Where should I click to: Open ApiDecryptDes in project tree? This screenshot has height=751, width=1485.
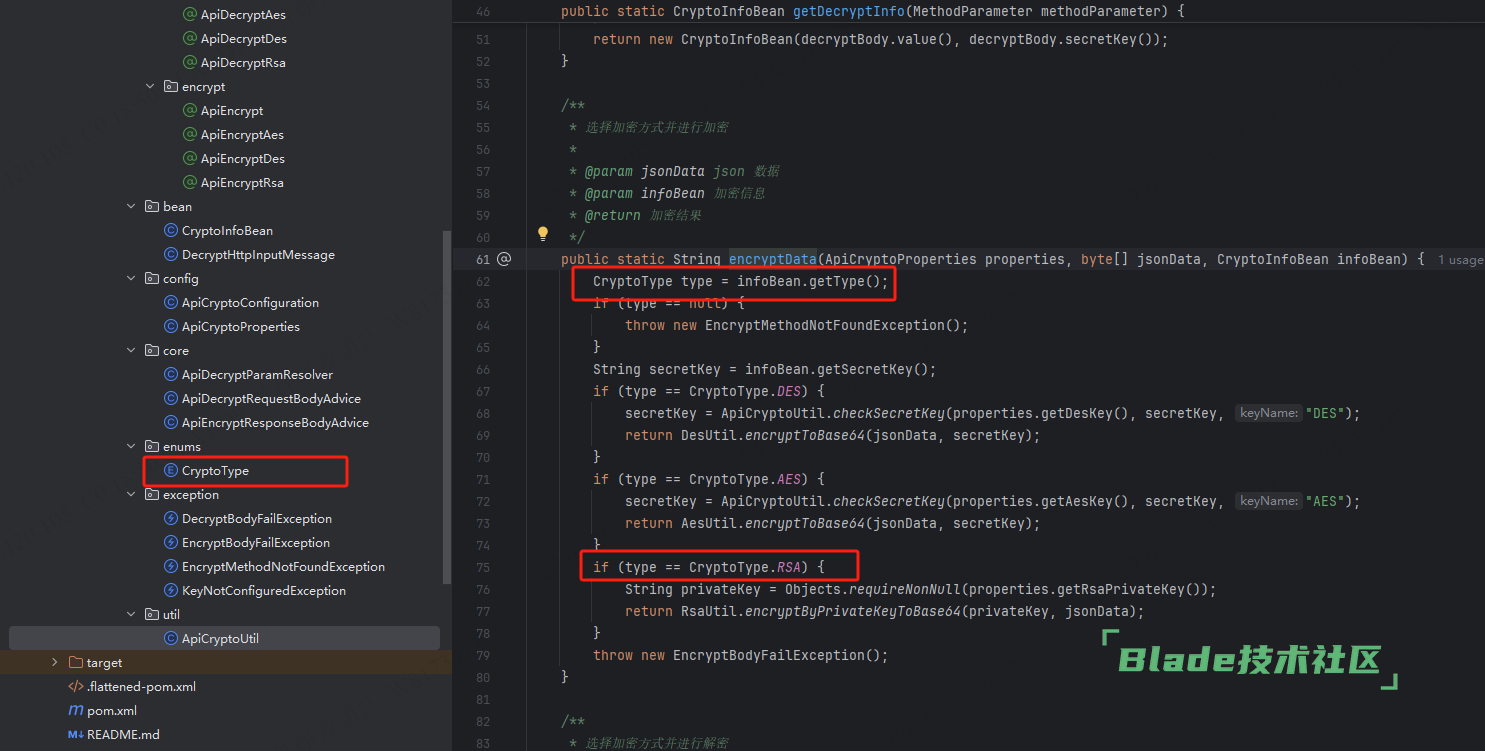(243, 39)
